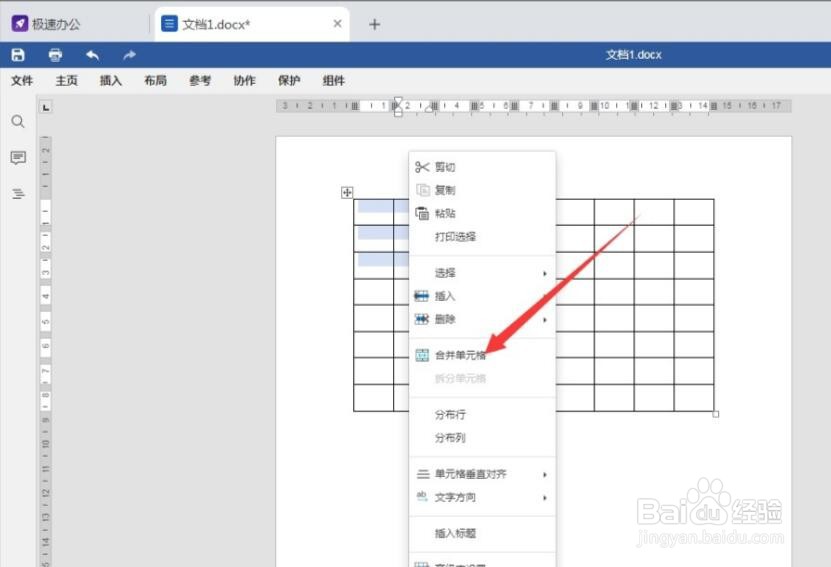Expand the 文字方向 submenu arrow
Screen dimensions: 831x567
coord(544,498)
